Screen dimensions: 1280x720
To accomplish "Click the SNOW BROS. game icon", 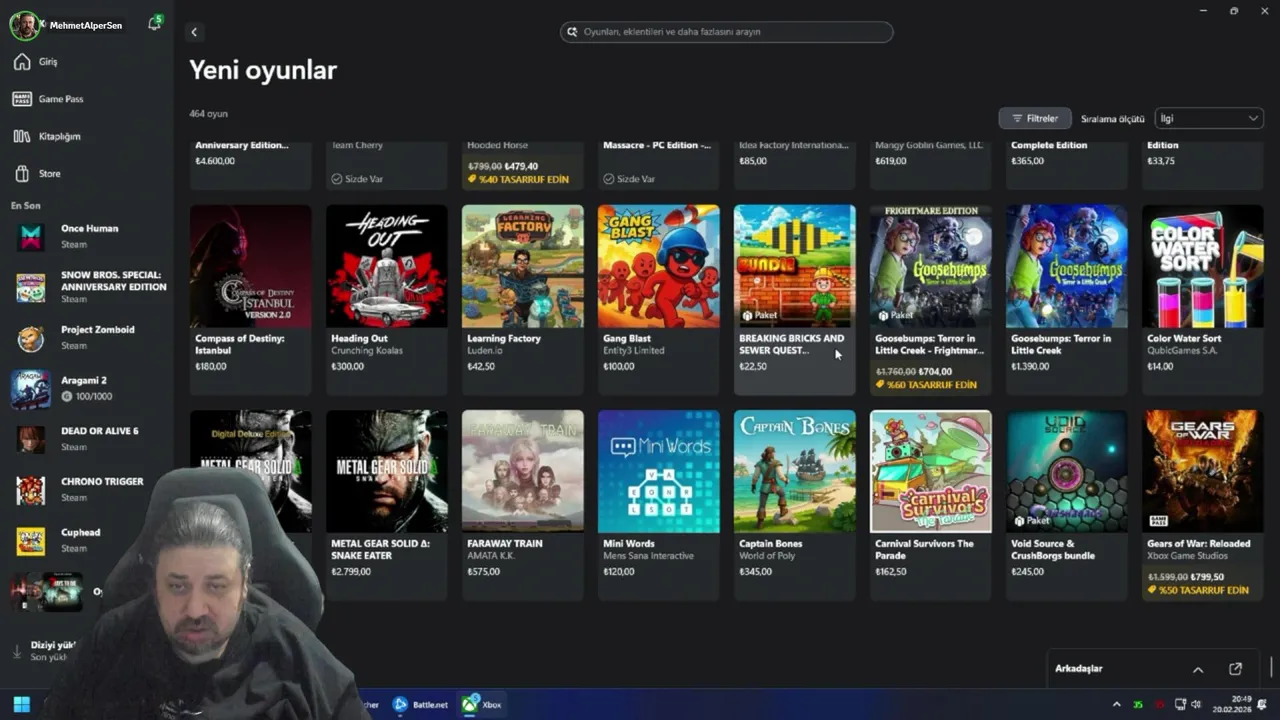I will [x=30, y=287].
